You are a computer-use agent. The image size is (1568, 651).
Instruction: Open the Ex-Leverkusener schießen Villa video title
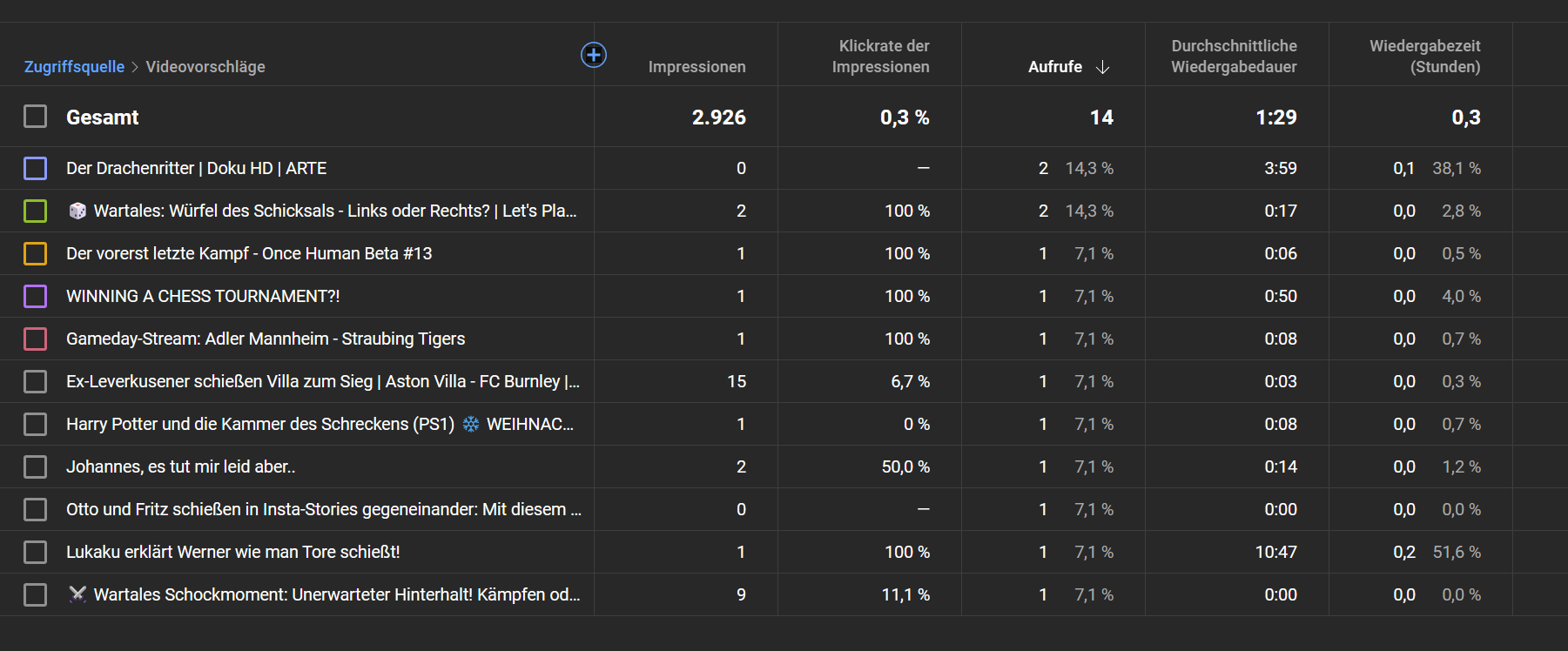click(x=322, y=381)
